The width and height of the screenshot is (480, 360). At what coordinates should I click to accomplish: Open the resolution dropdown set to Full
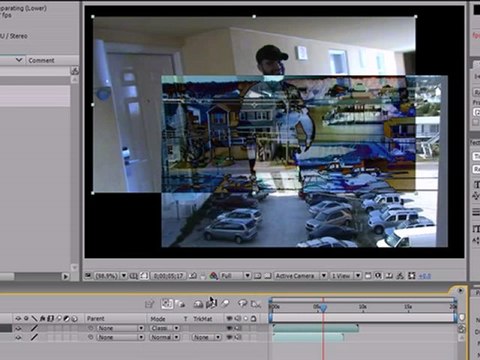(x=235, y=276)
